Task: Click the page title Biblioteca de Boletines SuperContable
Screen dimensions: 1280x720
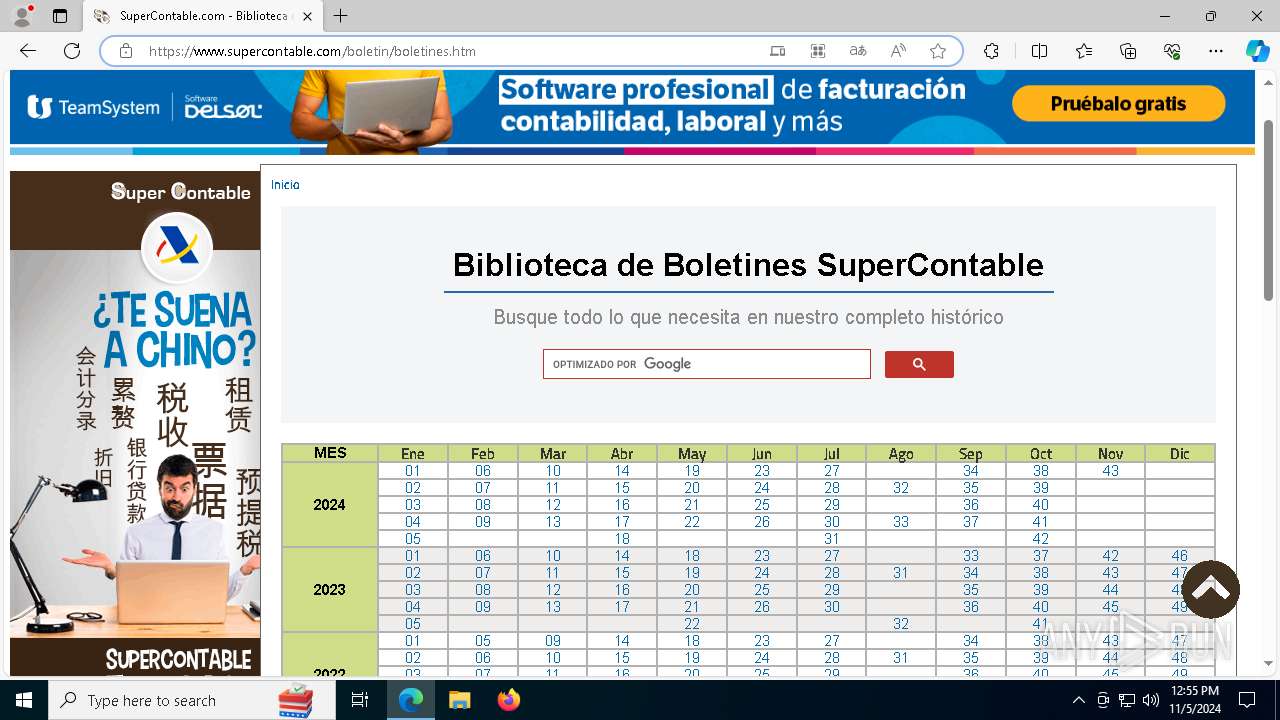Action: (x=748, y=265)
